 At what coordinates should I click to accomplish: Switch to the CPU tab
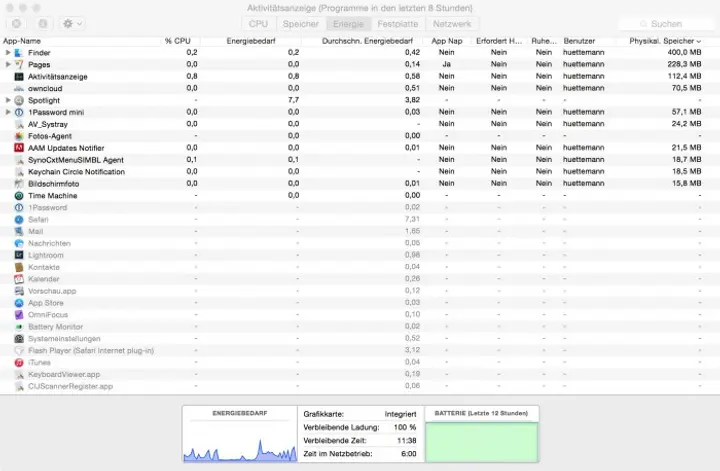click(258, 23)
